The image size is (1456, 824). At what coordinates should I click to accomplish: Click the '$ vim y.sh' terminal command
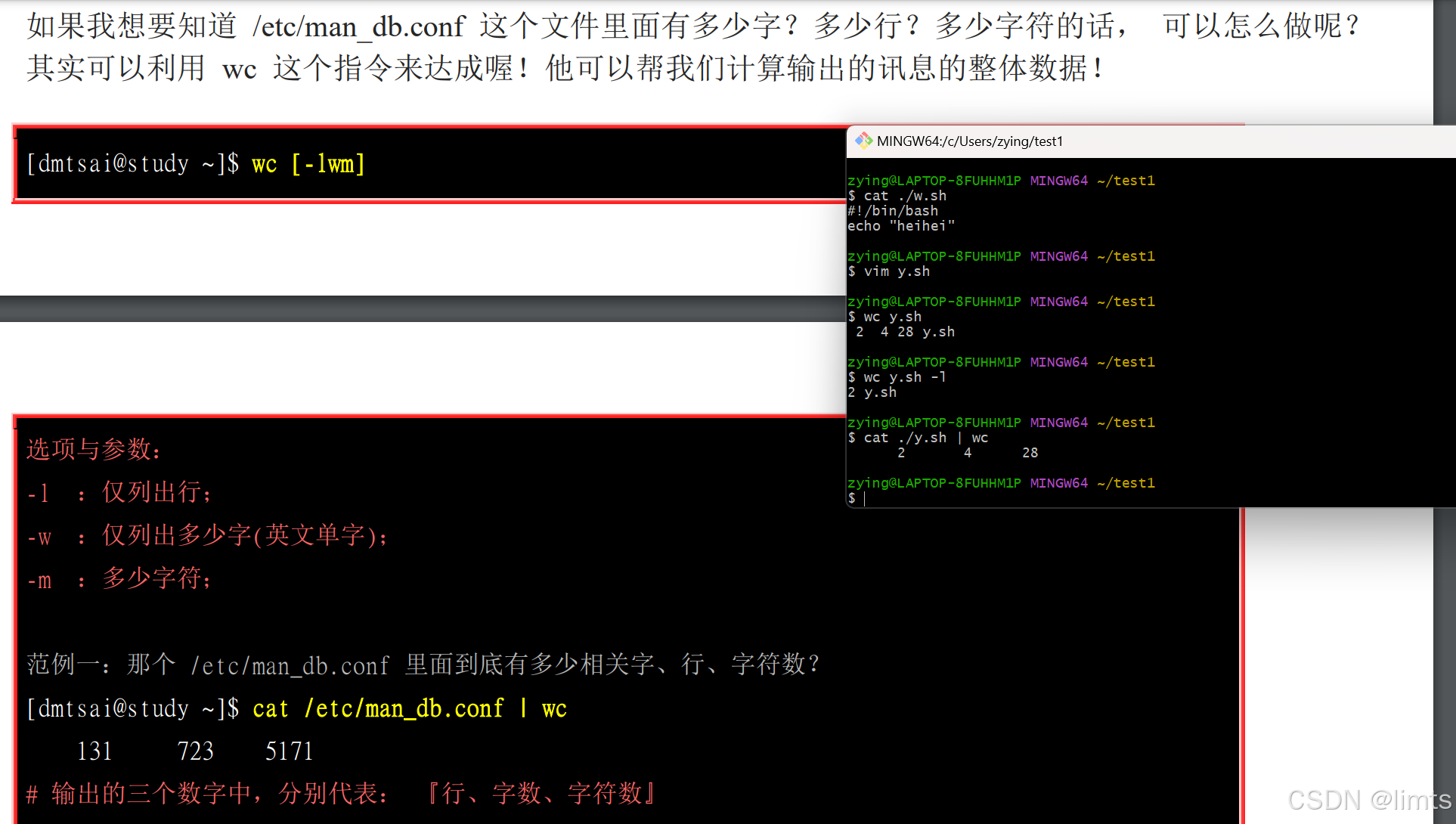click(889, 271)
